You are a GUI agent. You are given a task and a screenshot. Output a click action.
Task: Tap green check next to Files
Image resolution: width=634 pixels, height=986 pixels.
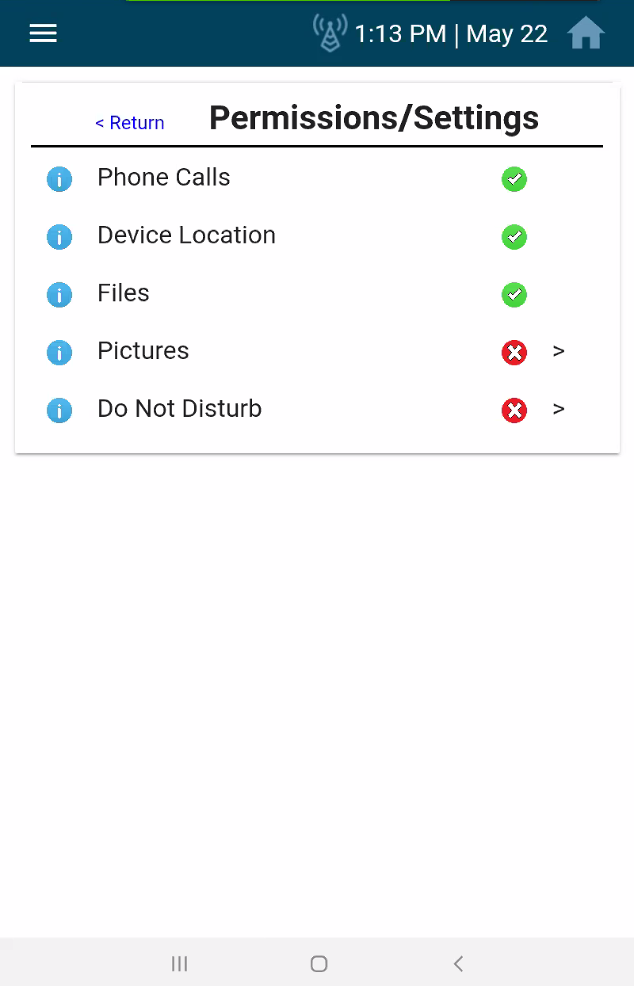(514, 295)
